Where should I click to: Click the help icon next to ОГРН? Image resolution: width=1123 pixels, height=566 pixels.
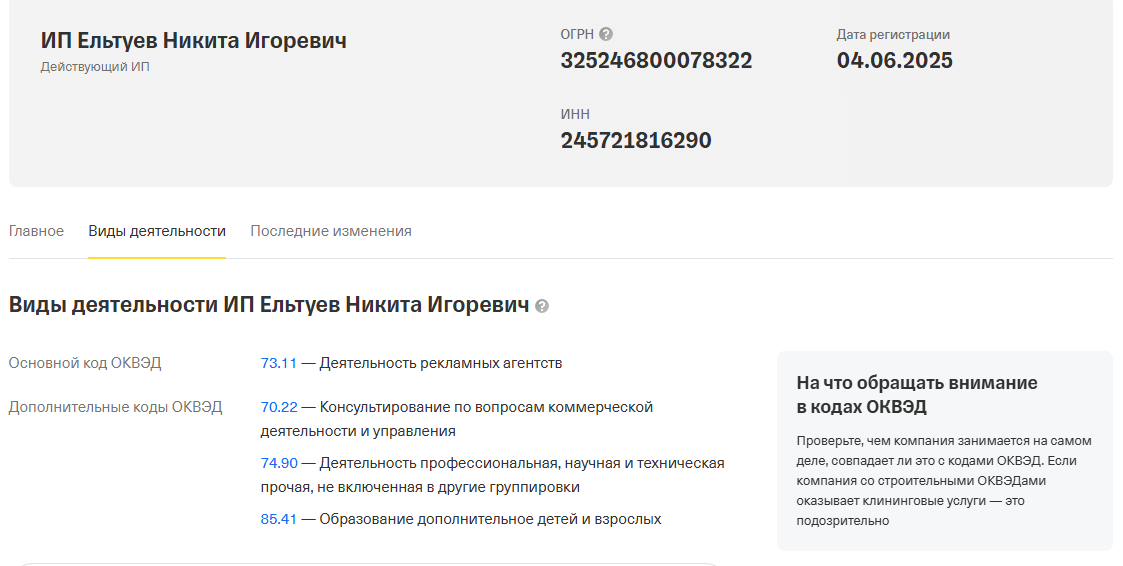tap(606, 34)
